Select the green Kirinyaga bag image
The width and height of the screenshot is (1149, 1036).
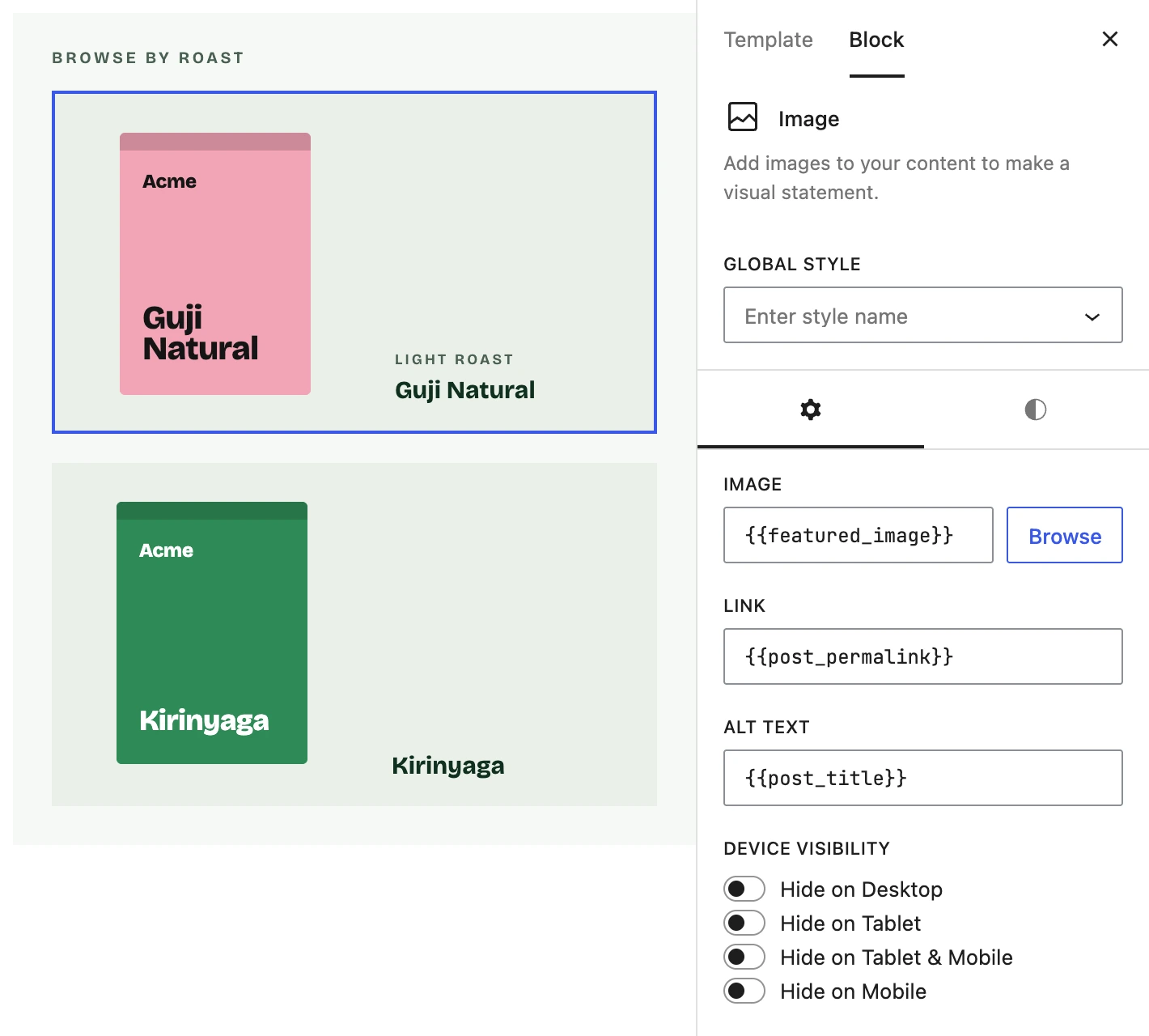(212, 633)
